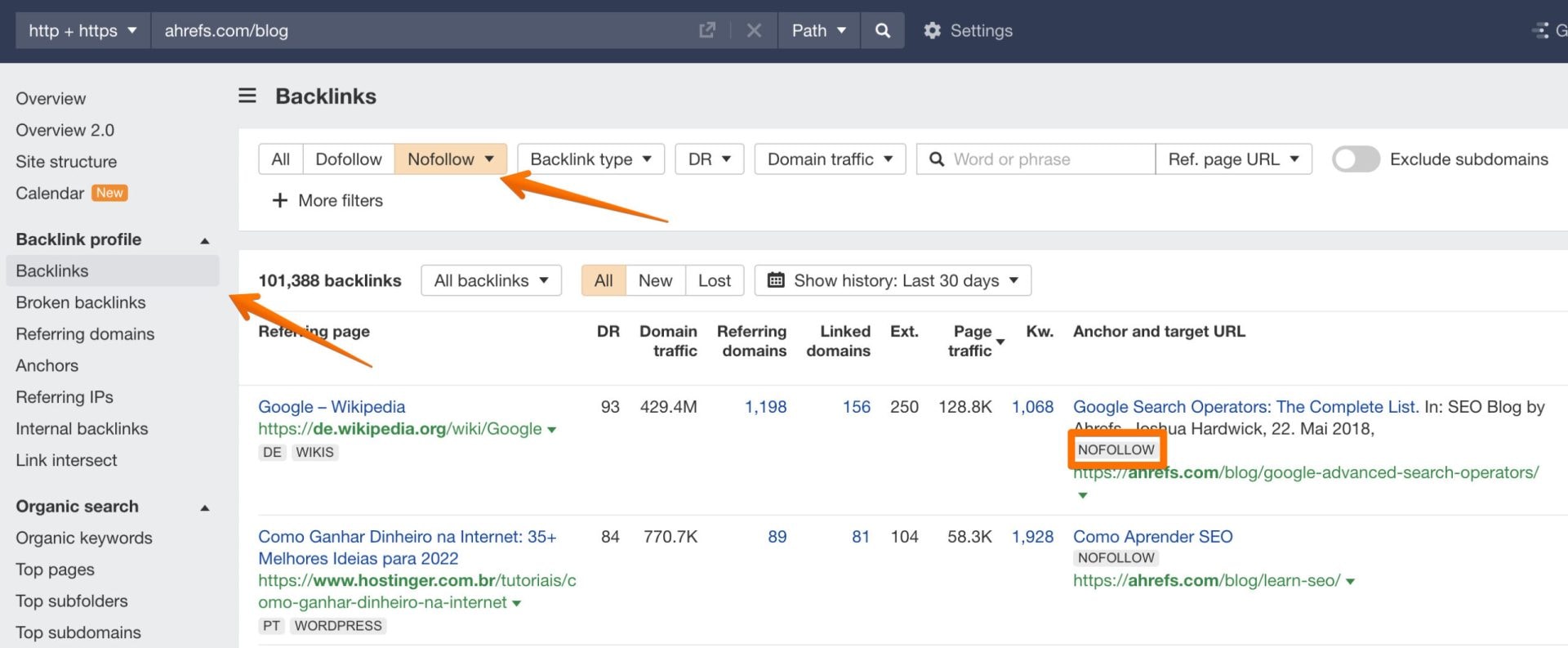Open the Backlink type dropdown
This screenshot has width=1568, height=648.
tap(590, 159)
